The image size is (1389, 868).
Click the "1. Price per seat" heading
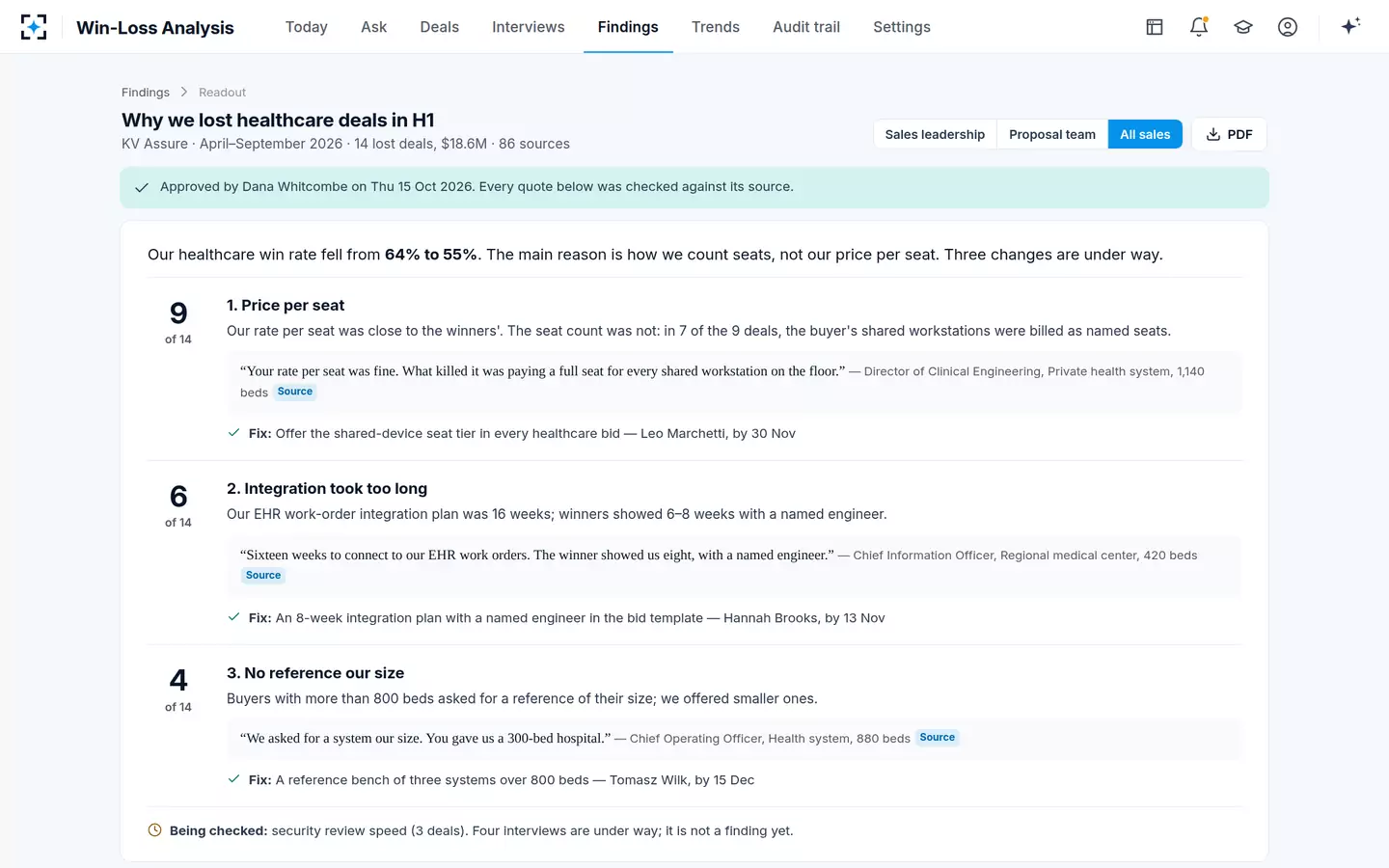coord(286,305)
